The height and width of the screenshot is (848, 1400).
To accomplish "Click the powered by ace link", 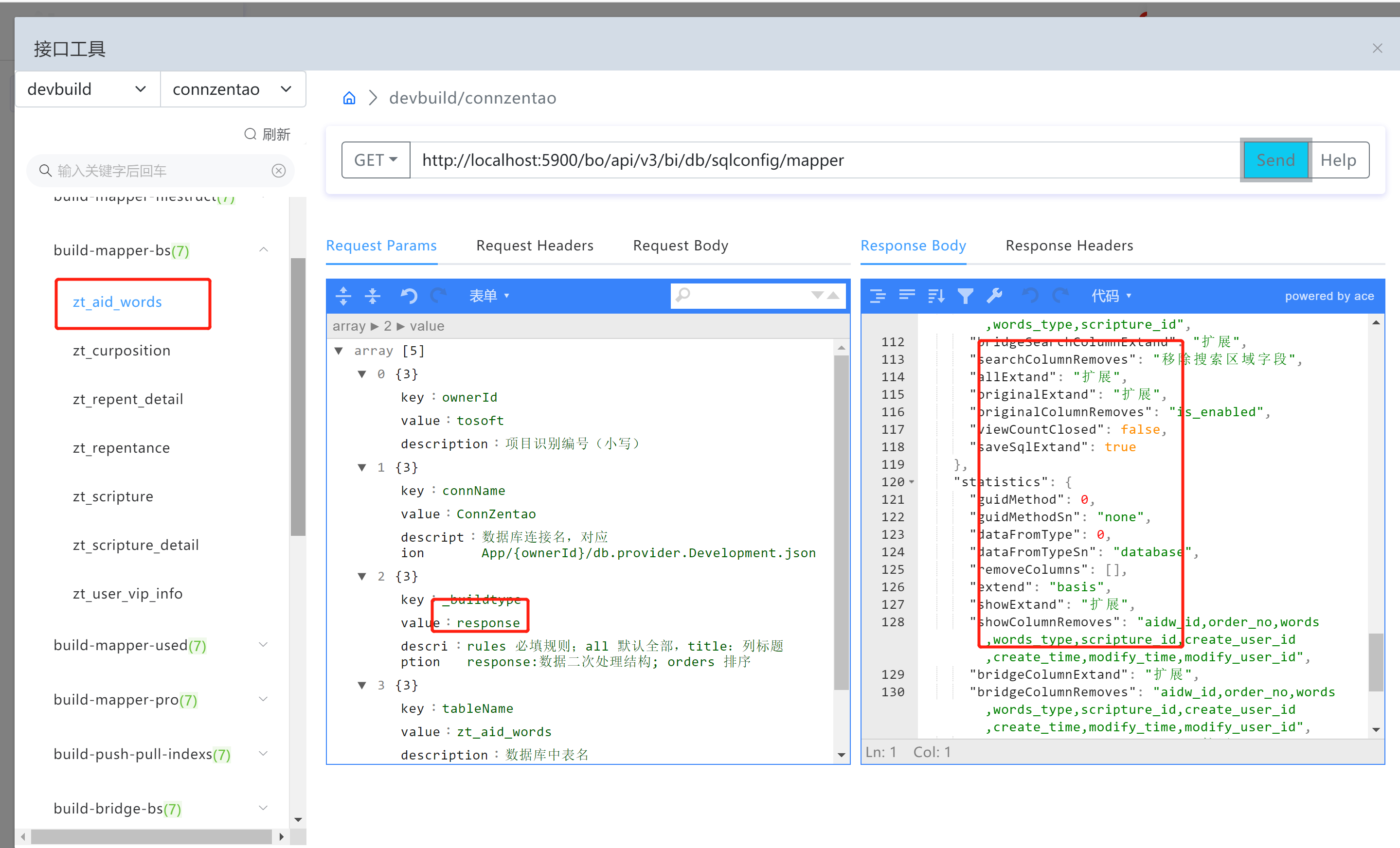I will click(1329, 295).
